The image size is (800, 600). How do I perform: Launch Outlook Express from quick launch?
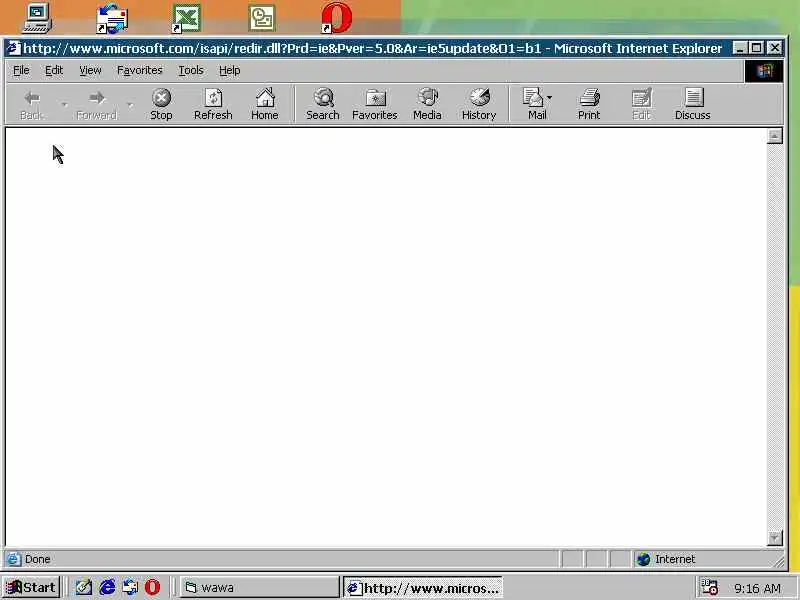tap(130, 587)
